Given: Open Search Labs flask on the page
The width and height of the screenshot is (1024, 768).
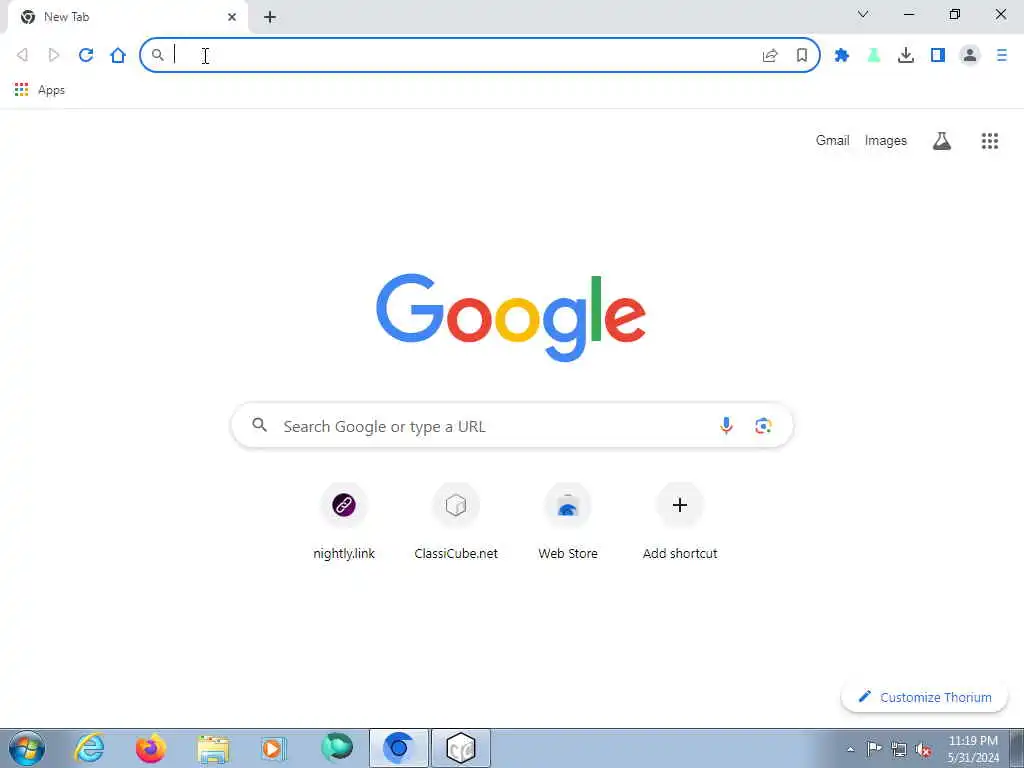Looking at the screenshot, I should (x=942, y=140).
